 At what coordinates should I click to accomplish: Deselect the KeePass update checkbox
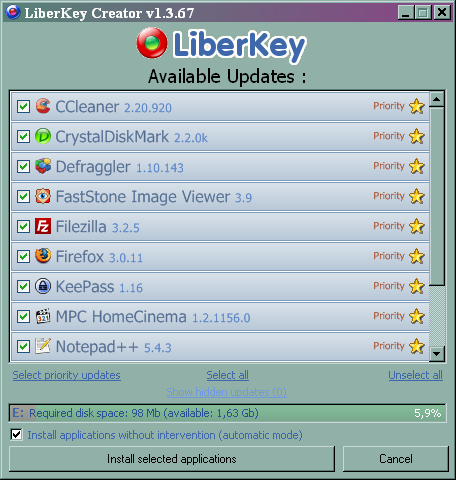[23, 287]
